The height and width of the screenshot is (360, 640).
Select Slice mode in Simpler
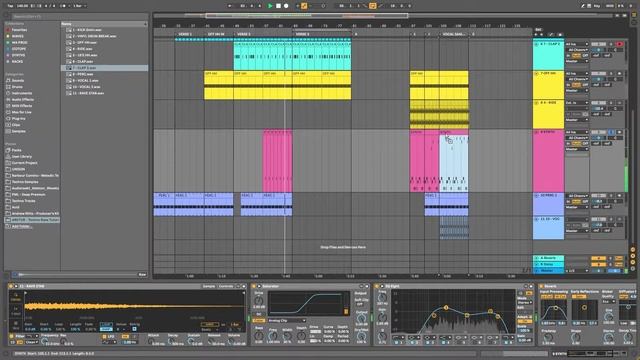pos(16,325)
